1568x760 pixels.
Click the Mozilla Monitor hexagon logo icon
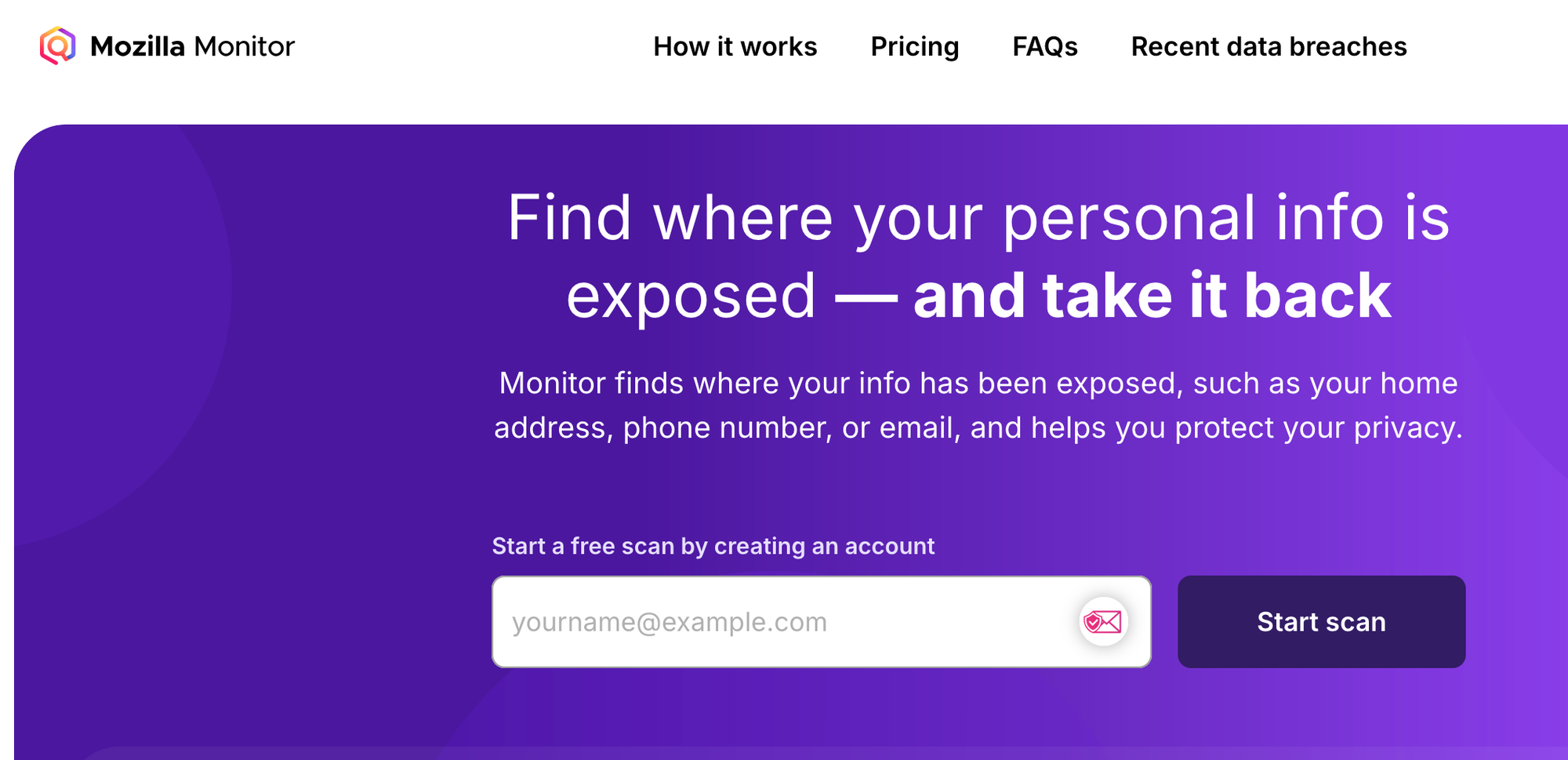pos(57,45)
